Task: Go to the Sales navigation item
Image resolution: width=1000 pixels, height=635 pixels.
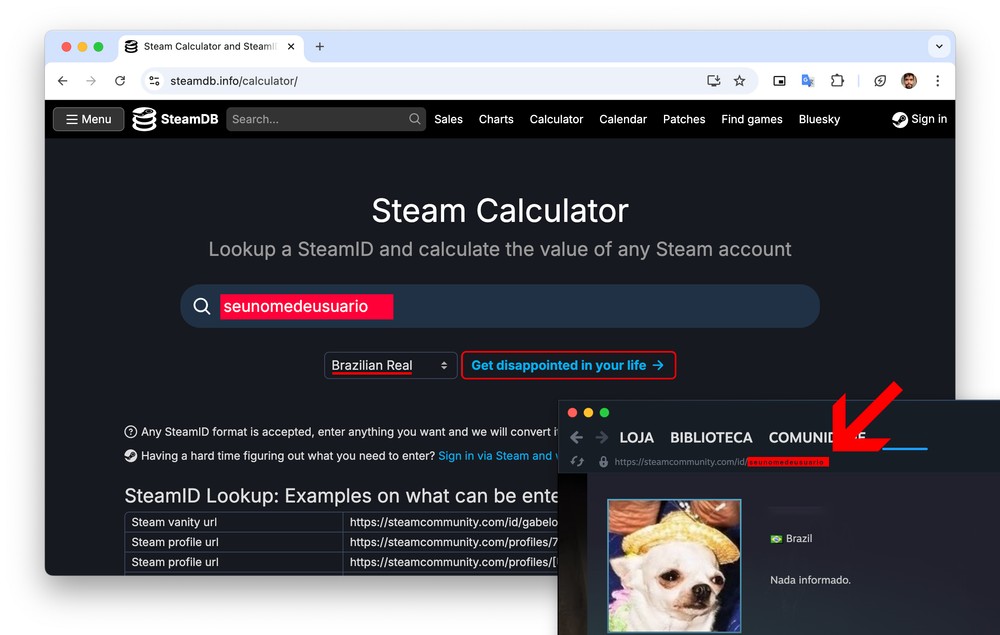Action: (448, 119)
